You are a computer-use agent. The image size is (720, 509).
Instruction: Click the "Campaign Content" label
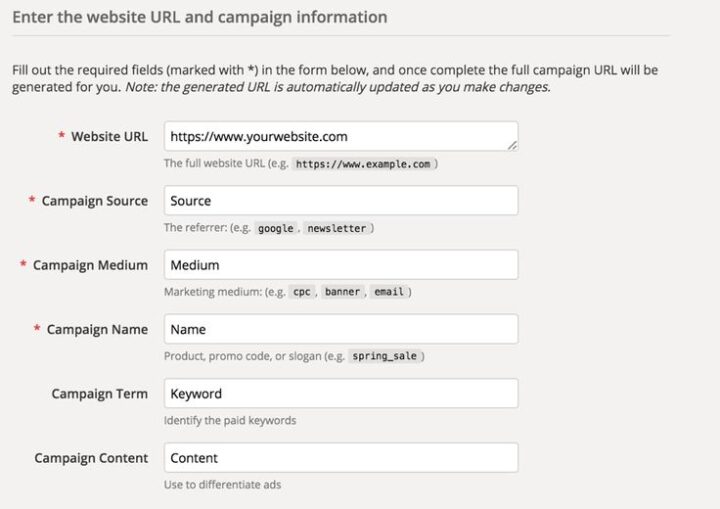click(x=91, y=458)
